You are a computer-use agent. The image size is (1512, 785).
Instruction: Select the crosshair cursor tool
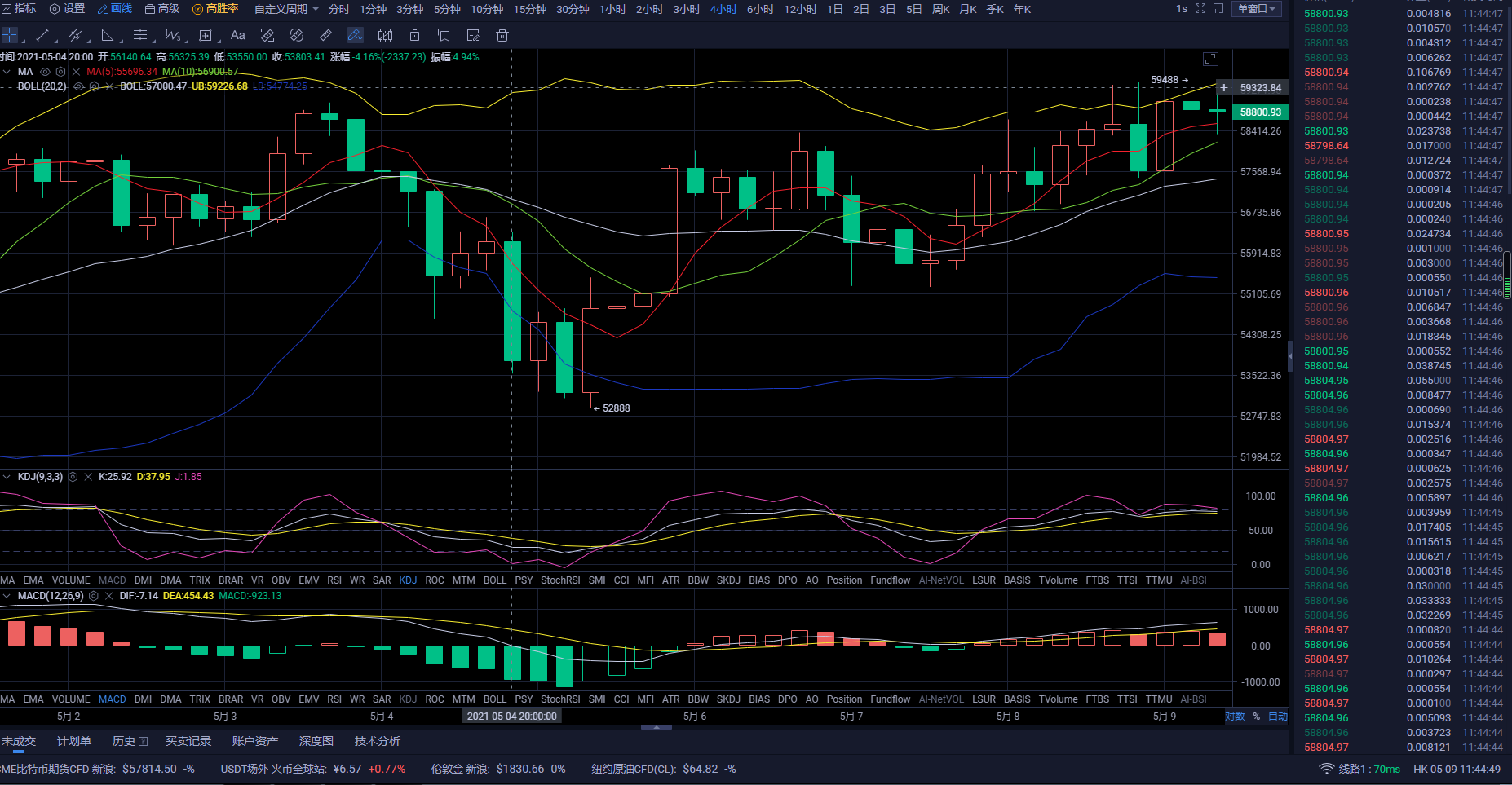(x=9, y=35)
